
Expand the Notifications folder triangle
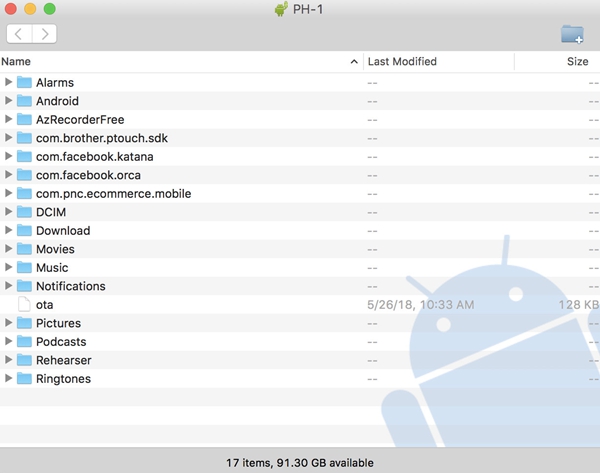8,285
